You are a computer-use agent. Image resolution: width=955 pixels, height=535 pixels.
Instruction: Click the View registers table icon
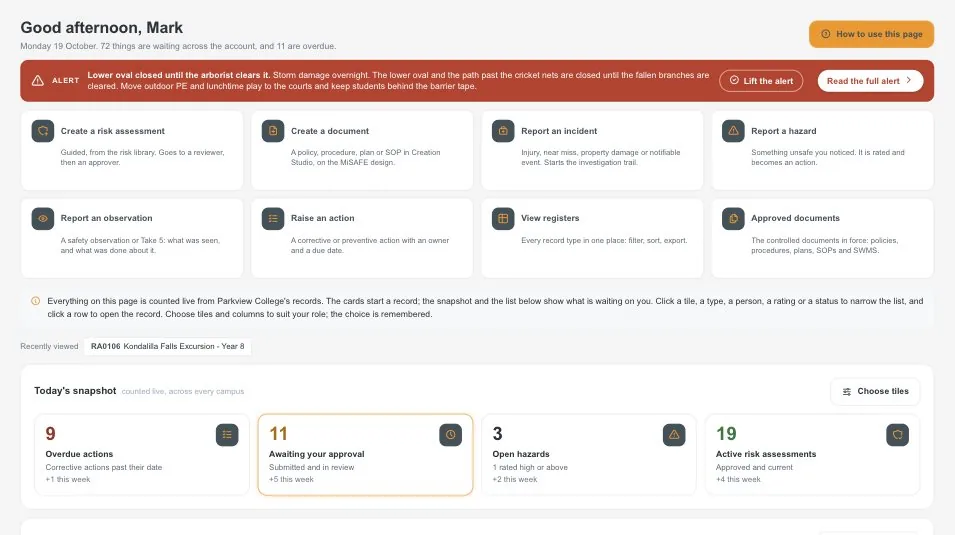point(503,219)
